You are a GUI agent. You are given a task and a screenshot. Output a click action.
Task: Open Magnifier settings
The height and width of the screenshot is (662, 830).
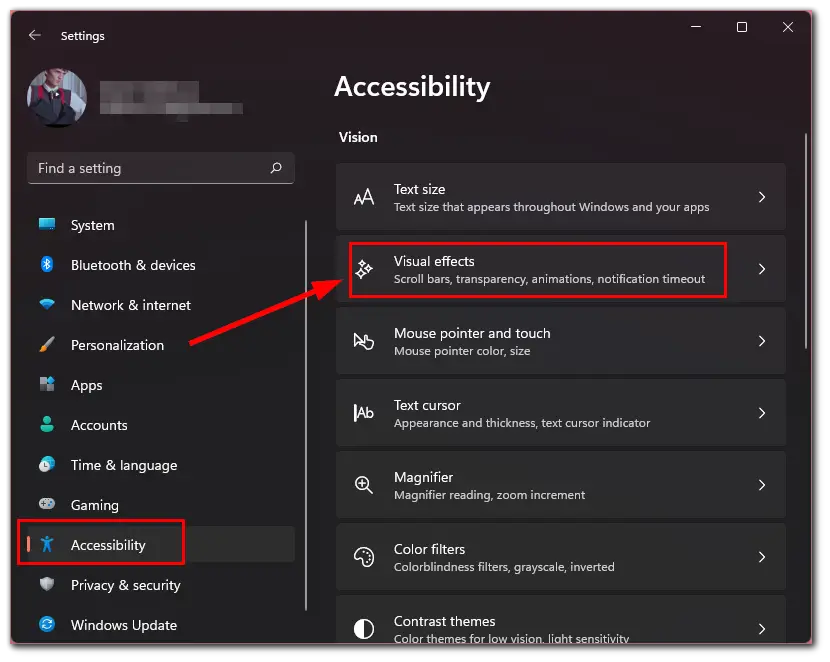tap(561, 485)
